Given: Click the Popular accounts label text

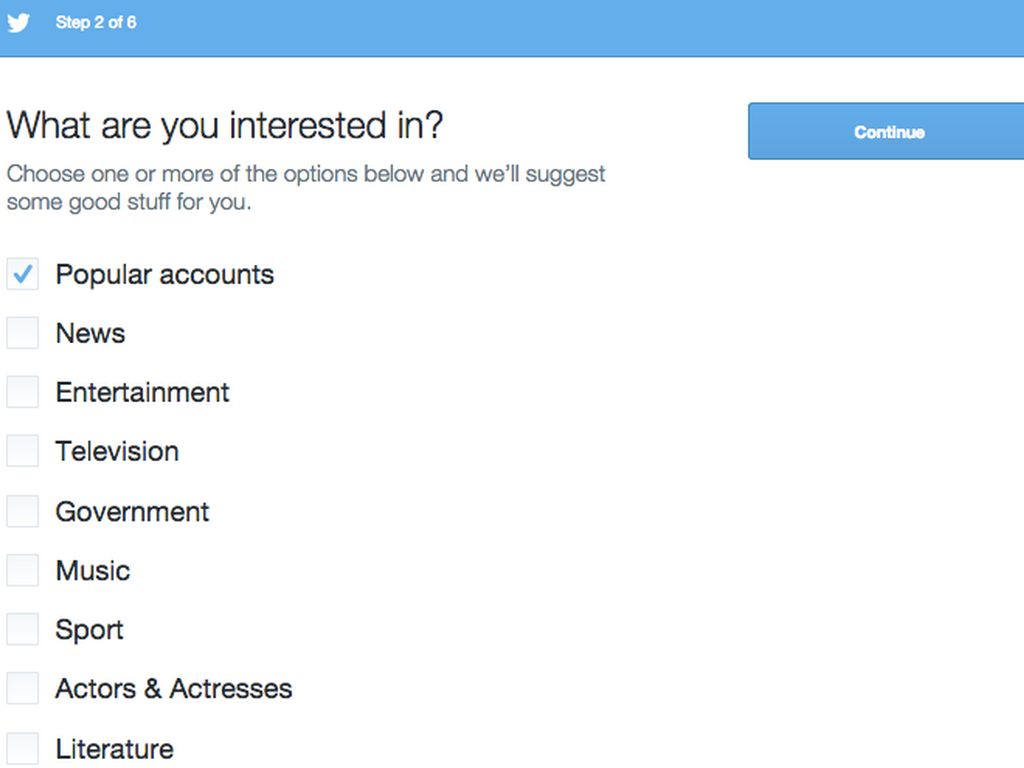Looking at the screenshot, I should pyautogui.click(x=164, y=275).
